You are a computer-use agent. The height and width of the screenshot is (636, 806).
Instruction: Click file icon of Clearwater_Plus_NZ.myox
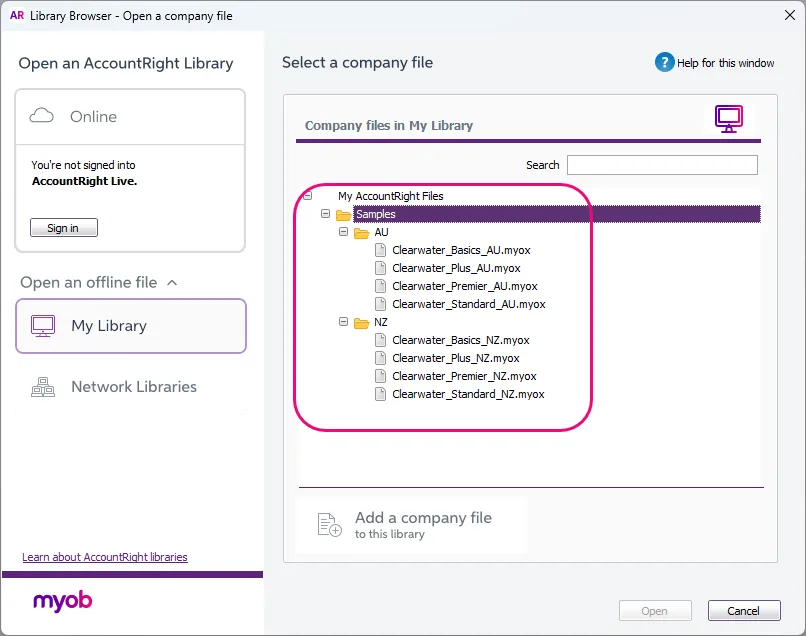point(380,358)
